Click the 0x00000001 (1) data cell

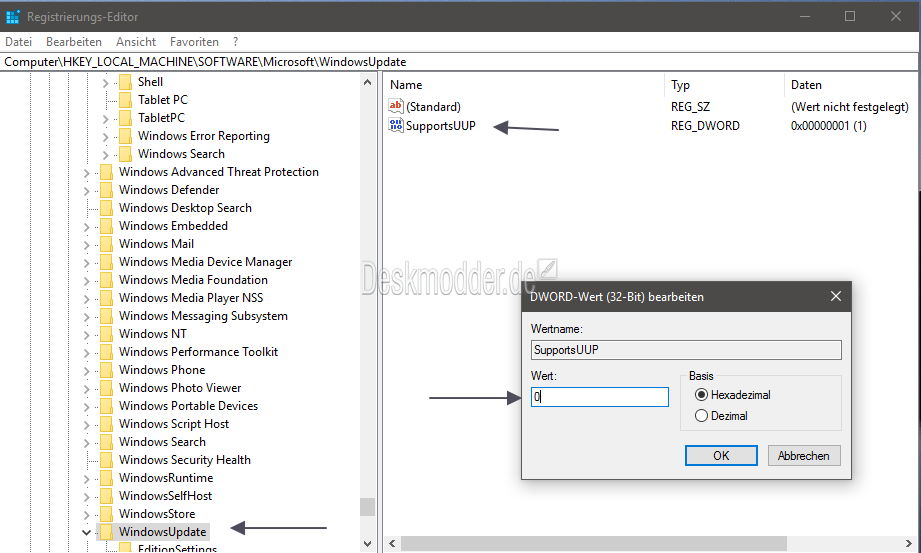point(828,126)
